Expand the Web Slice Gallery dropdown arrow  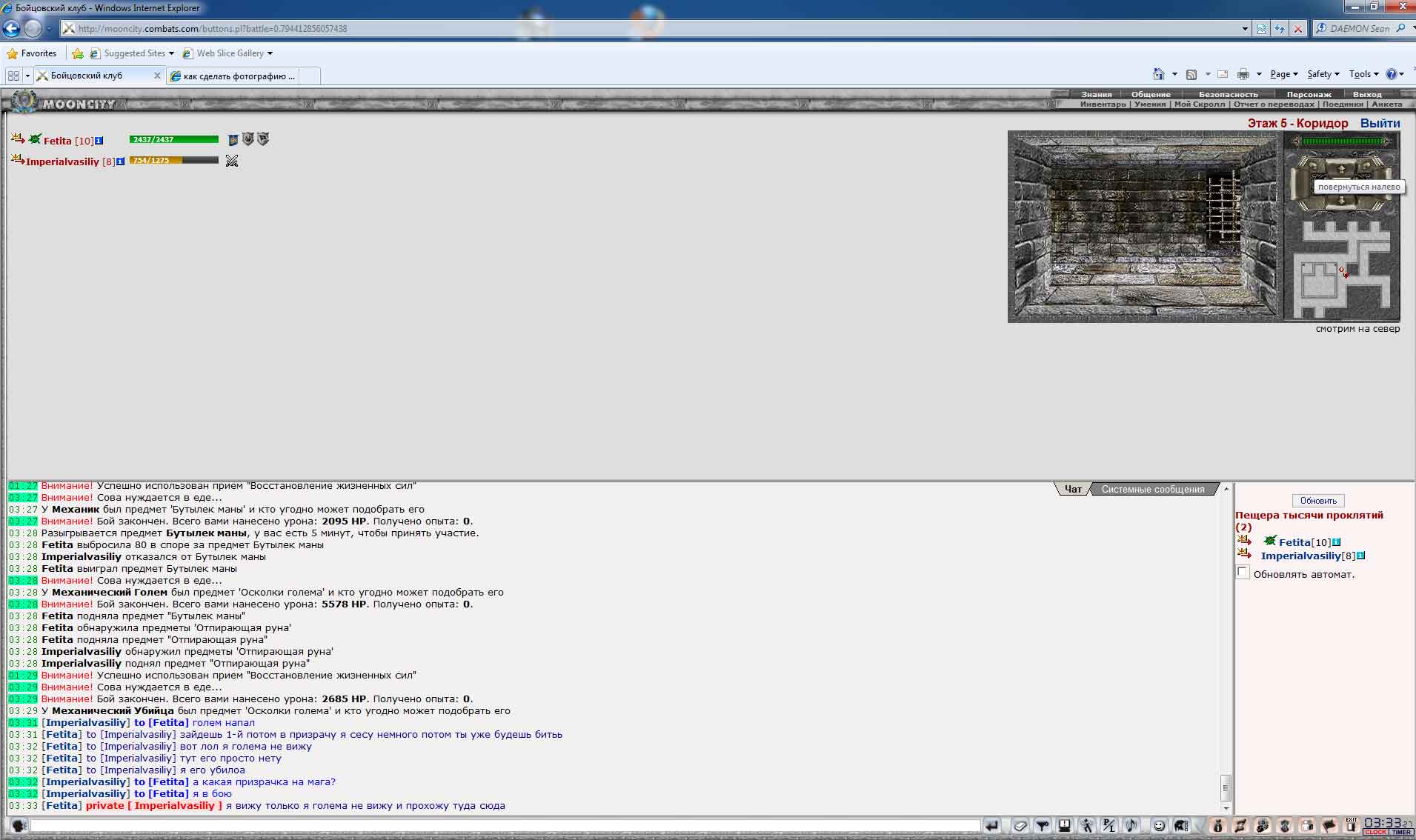pos(270,53)
